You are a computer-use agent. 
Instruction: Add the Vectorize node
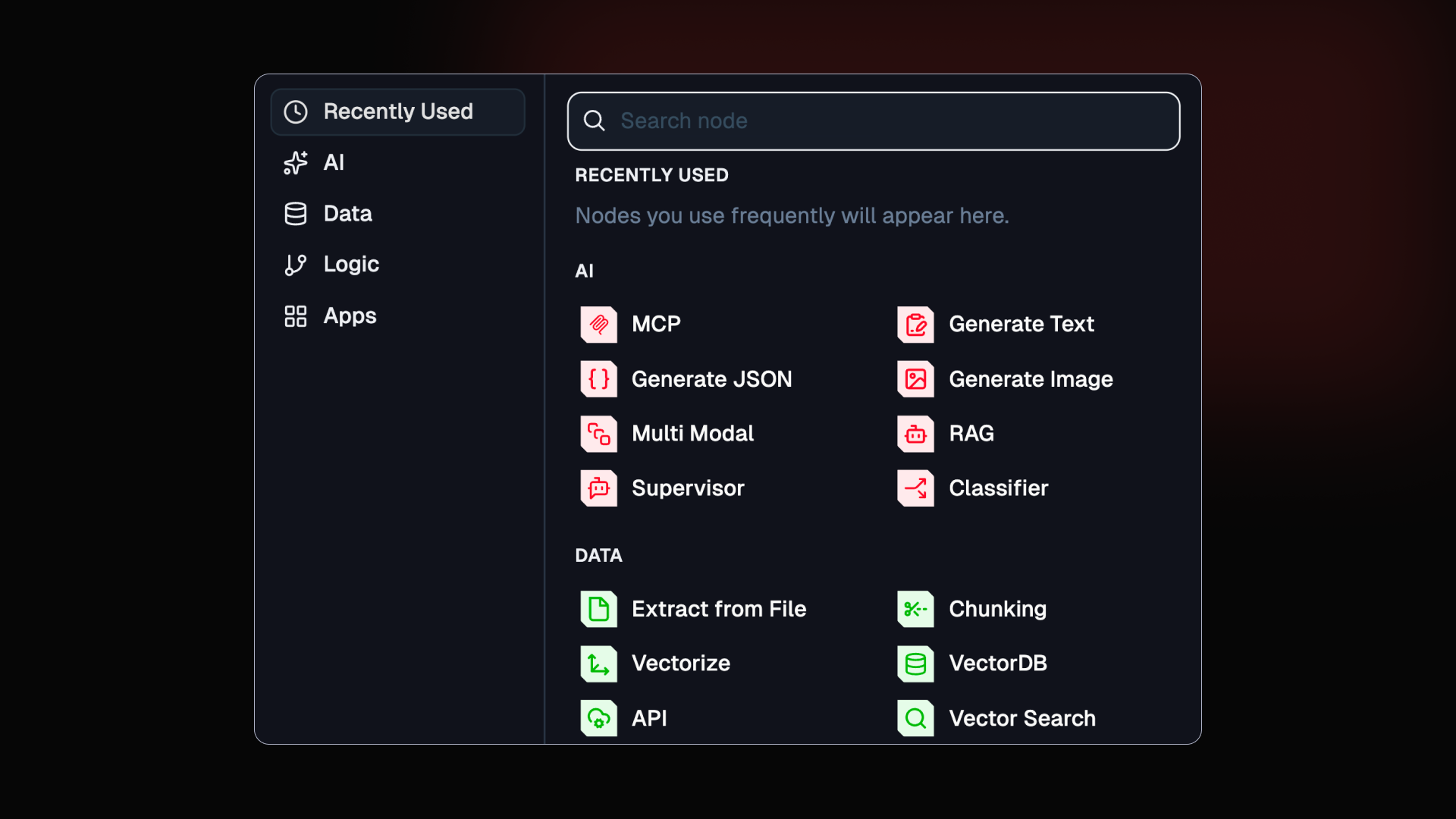click(679, 664)
